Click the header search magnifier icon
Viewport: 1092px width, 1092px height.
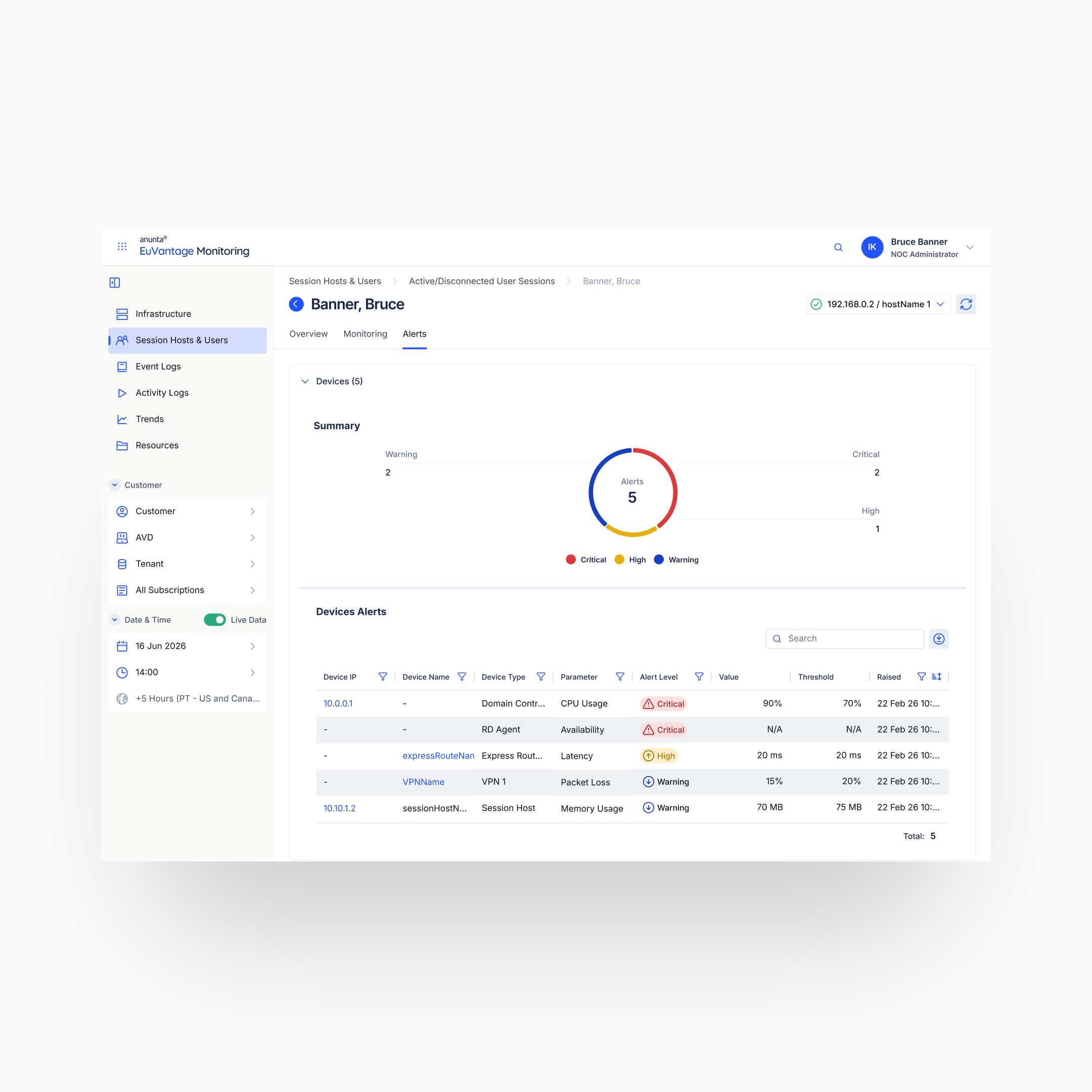[838, 248]
